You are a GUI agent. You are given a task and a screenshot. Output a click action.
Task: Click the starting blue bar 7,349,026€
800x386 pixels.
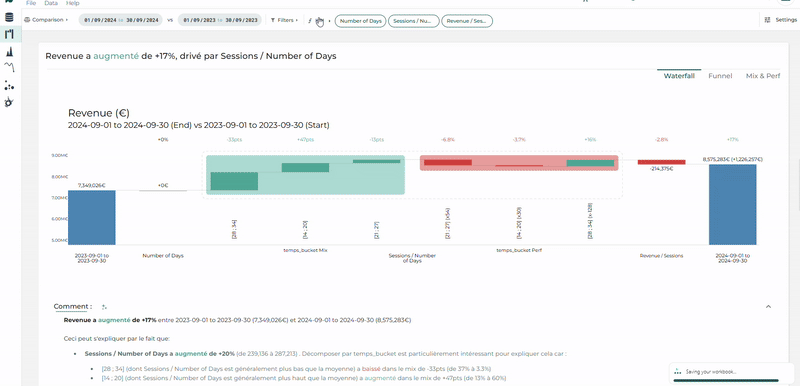92,218
